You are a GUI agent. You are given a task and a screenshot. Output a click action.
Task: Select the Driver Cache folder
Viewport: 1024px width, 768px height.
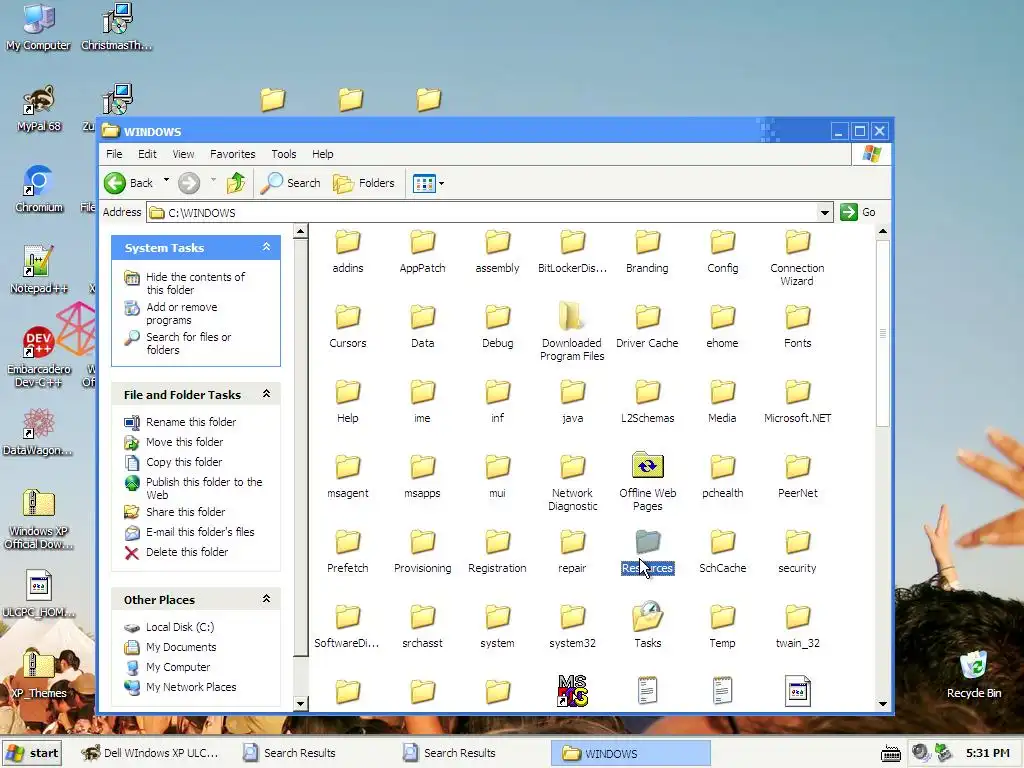point(647,327)
